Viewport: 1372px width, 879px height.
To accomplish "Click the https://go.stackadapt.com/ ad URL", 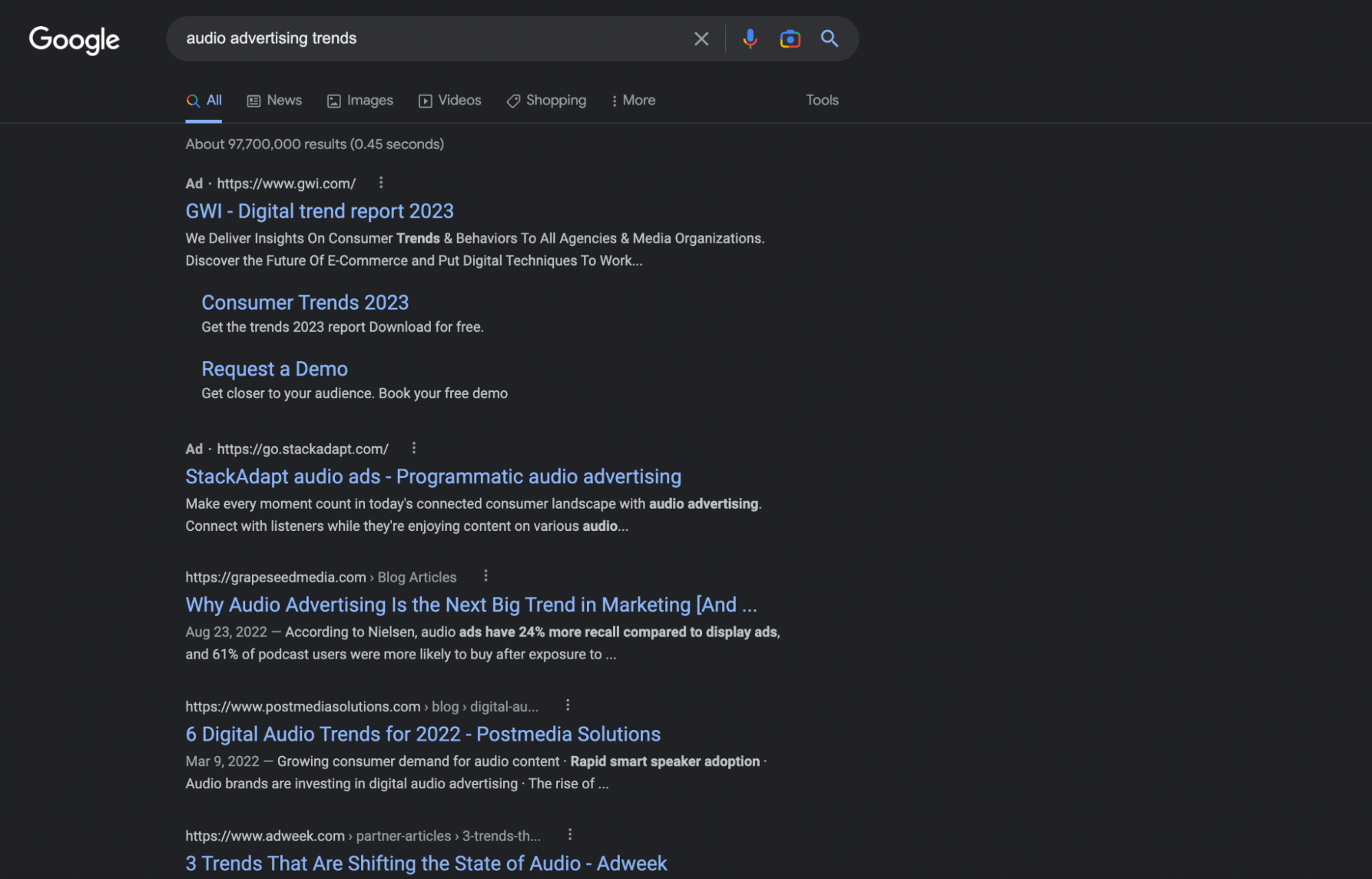I will point(303,448).
